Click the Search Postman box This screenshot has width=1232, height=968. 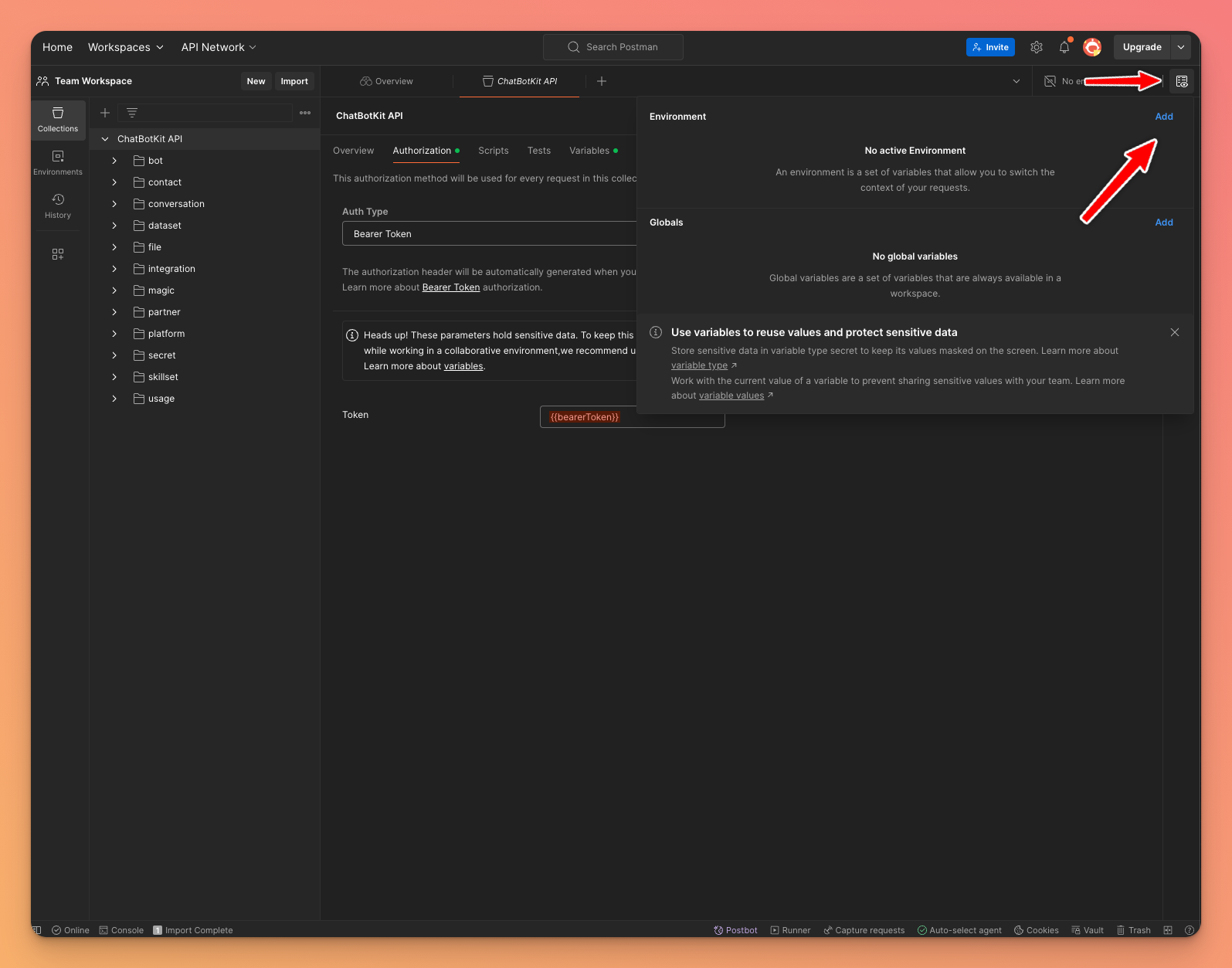point(613,47)
